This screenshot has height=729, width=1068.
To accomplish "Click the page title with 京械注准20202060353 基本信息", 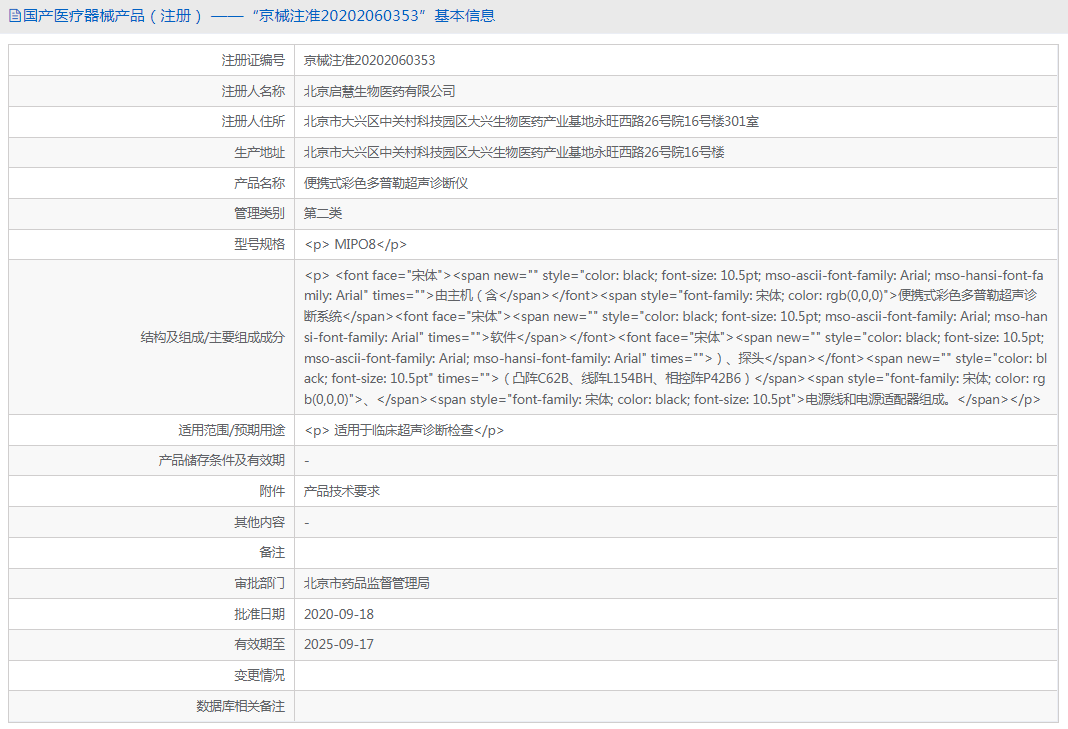I will (x=259, y=16).
